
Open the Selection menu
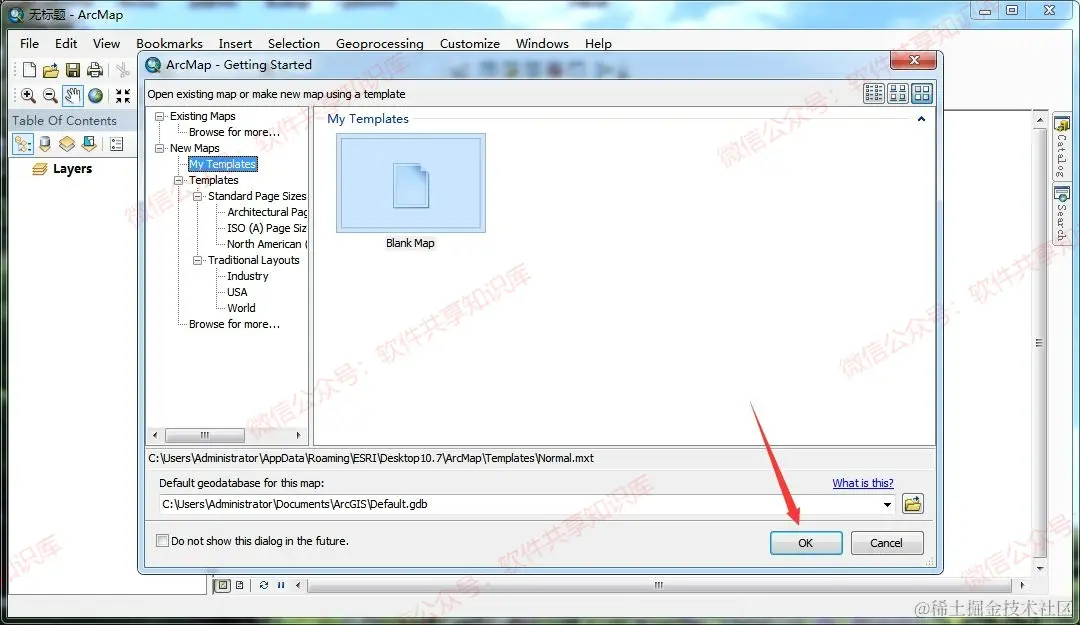(x=294, y=43)
